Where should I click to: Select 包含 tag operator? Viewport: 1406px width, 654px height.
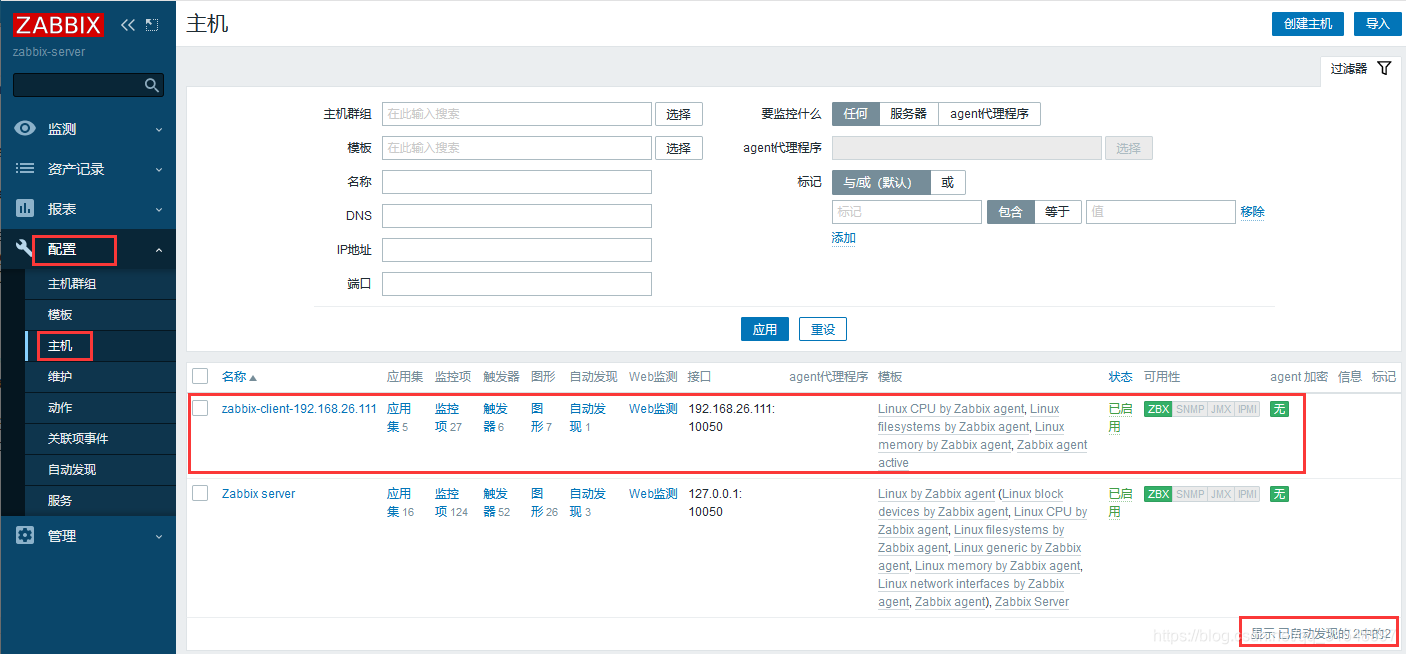1010,212
